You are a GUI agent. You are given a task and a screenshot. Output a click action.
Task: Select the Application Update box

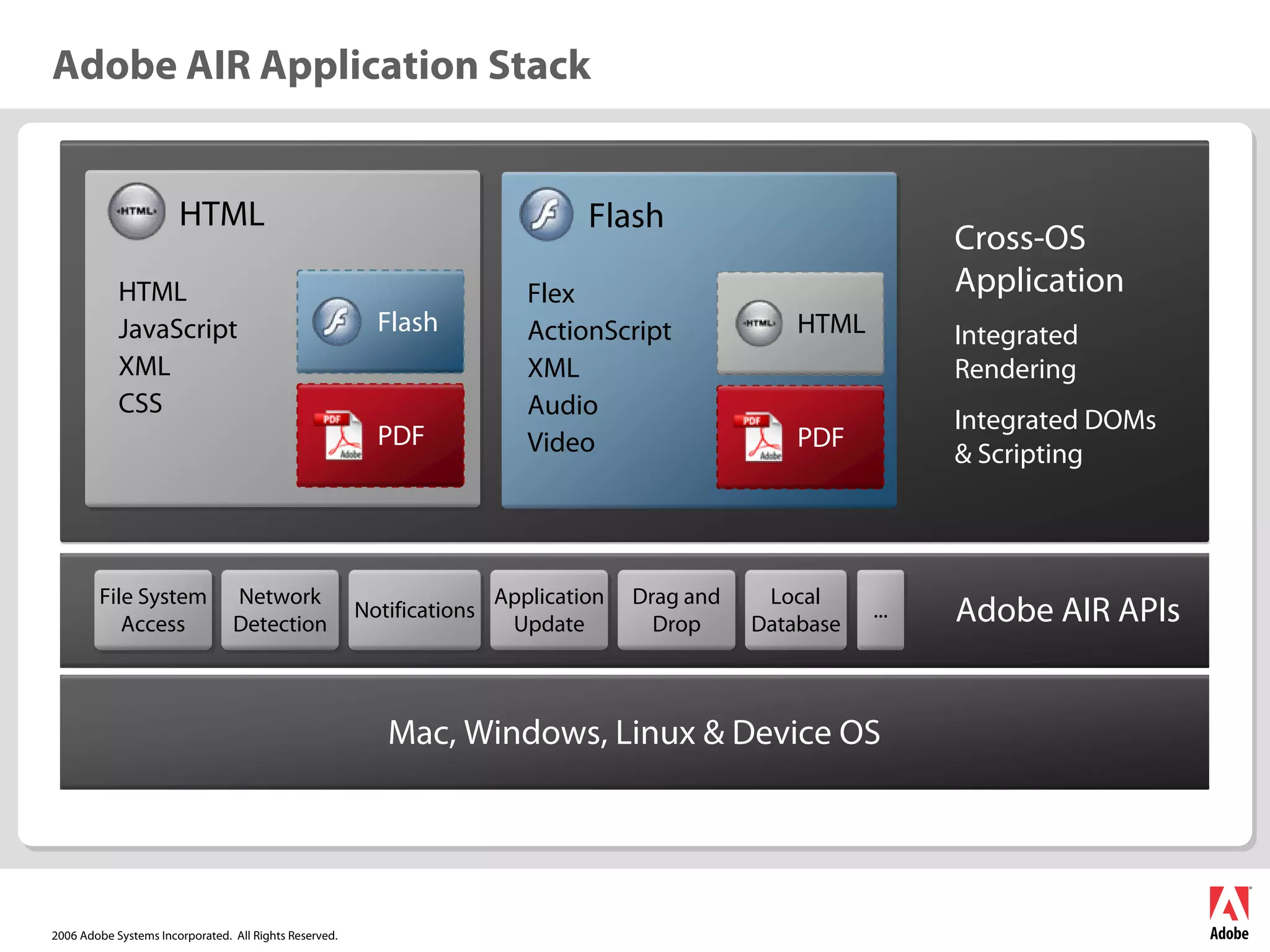click(549, 610)
